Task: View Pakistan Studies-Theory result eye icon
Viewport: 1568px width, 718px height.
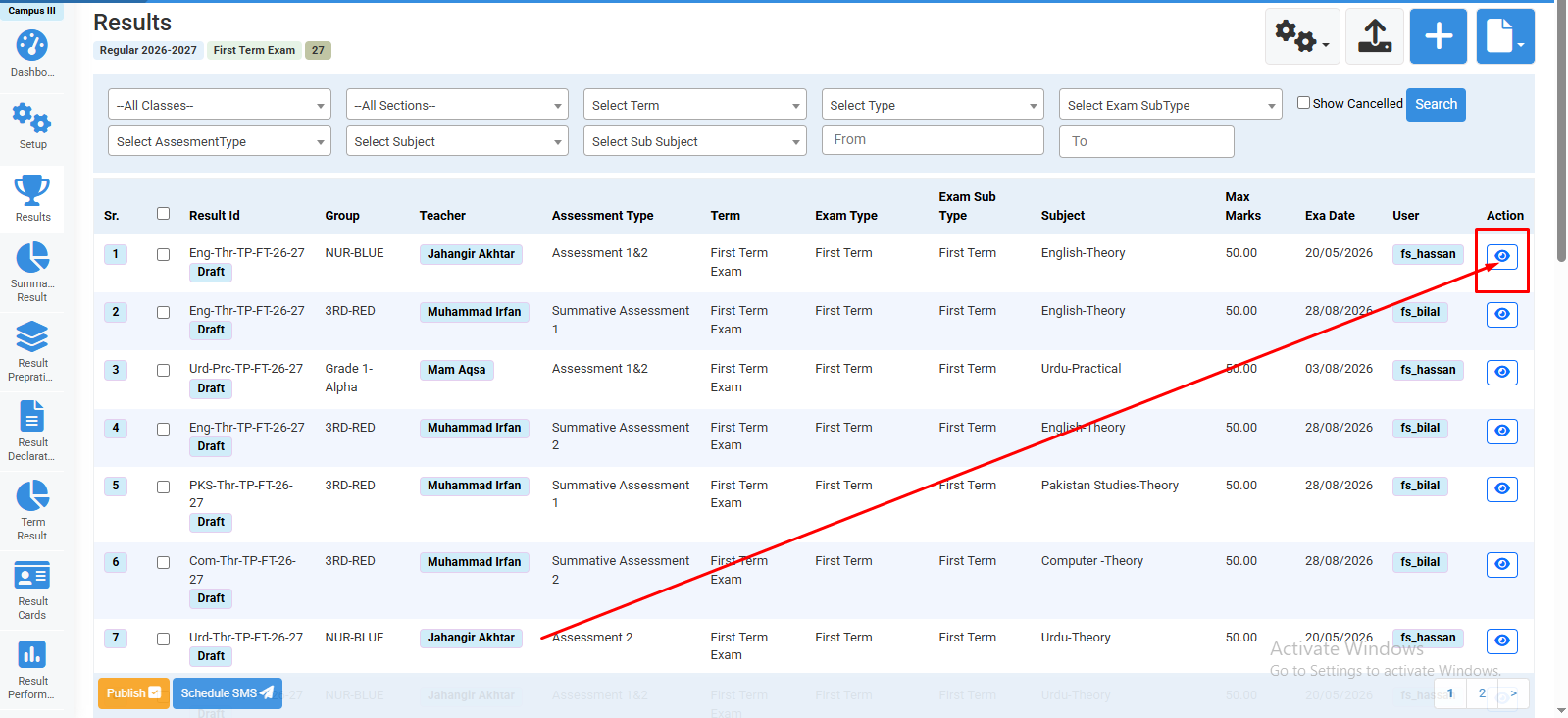Action: 1502,489
